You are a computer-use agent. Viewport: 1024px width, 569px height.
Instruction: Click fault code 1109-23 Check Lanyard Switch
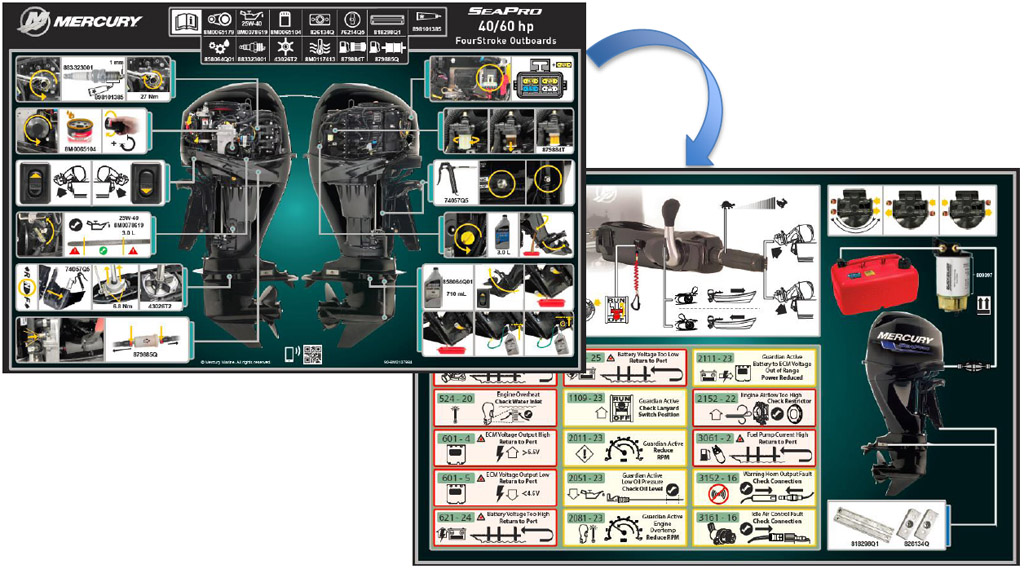click(x=624, y=408)
